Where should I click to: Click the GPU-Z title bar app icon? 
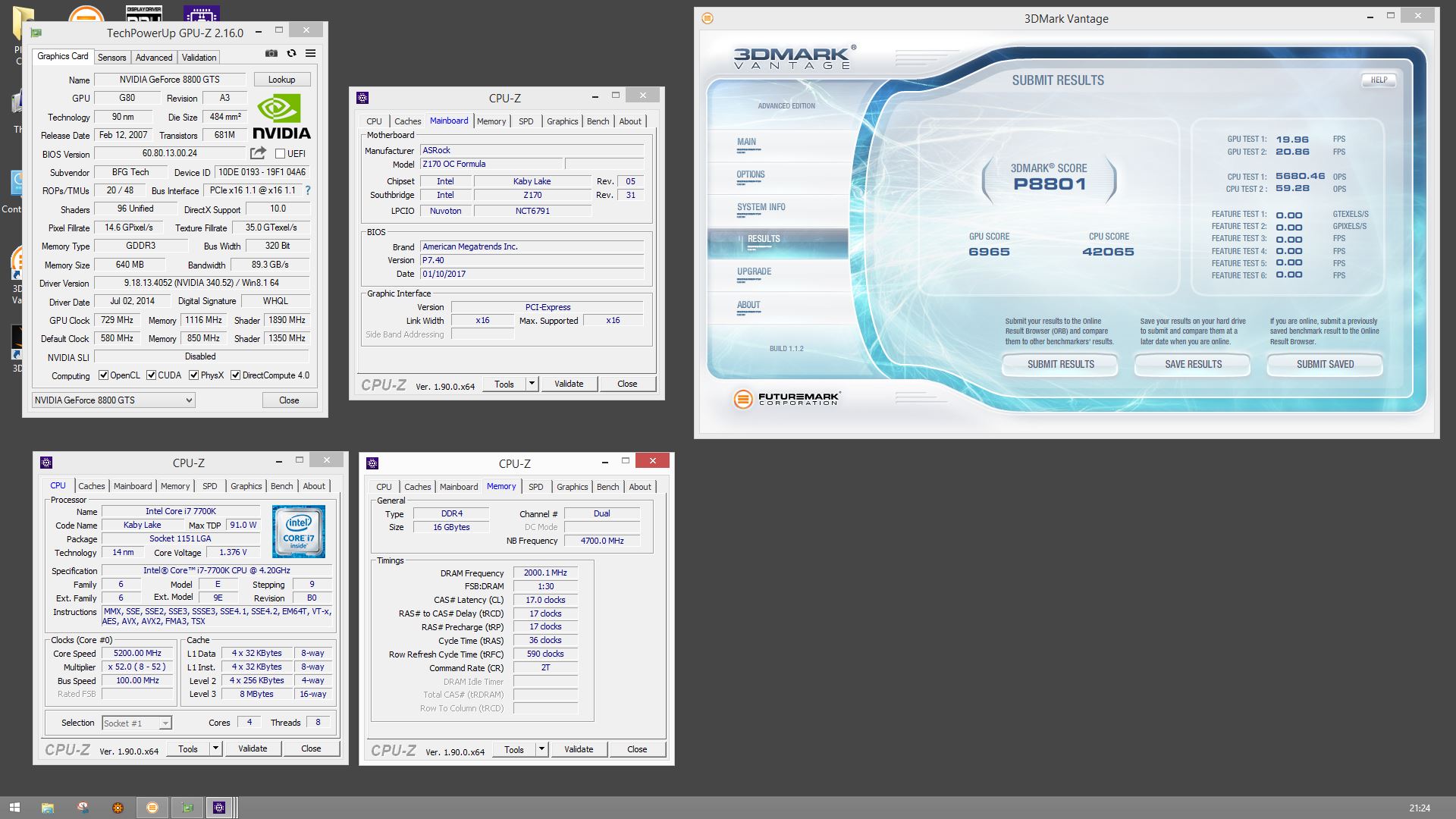(x=36, y=33)
